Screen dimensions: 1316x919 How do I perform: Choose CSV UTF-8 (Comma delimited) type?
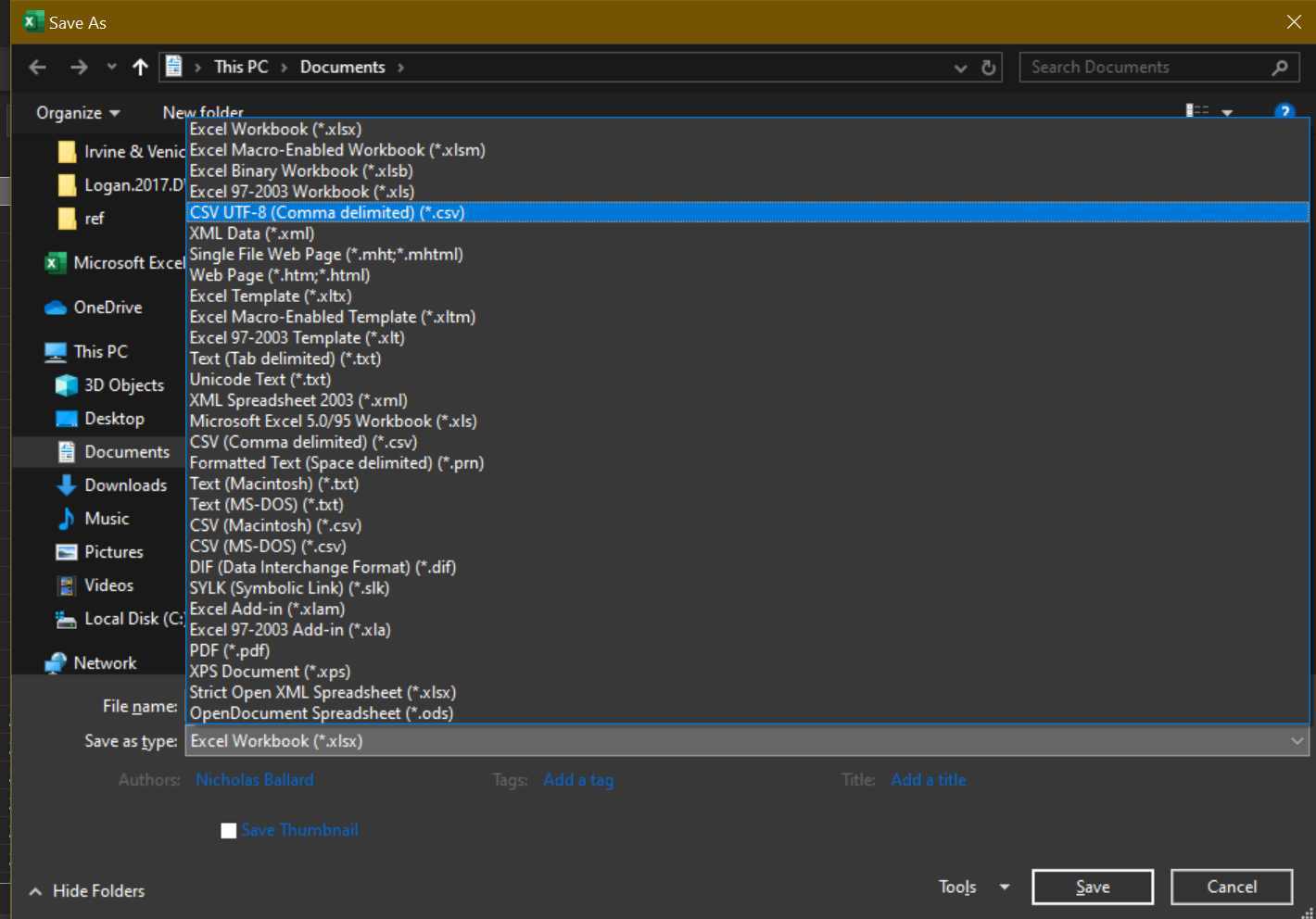click(747, 213)
